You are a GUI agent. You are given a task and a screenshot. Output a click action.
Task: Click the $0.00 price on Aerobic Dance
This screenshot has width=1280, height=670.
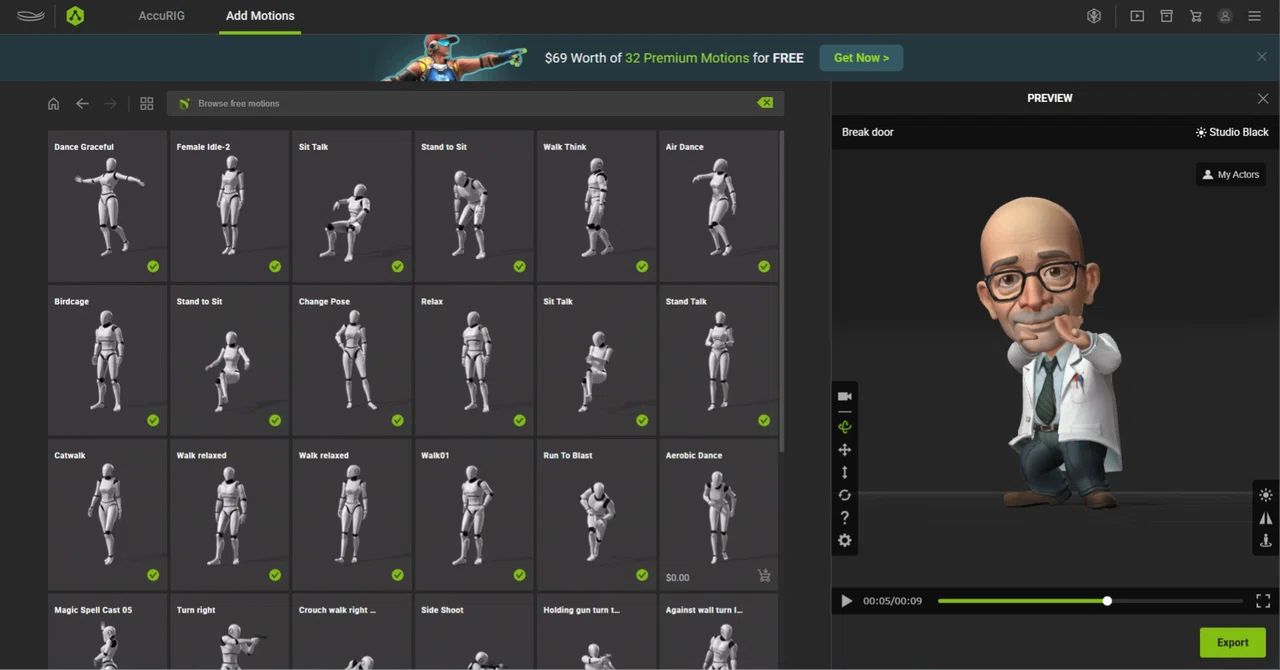click(x=677, y=577)
